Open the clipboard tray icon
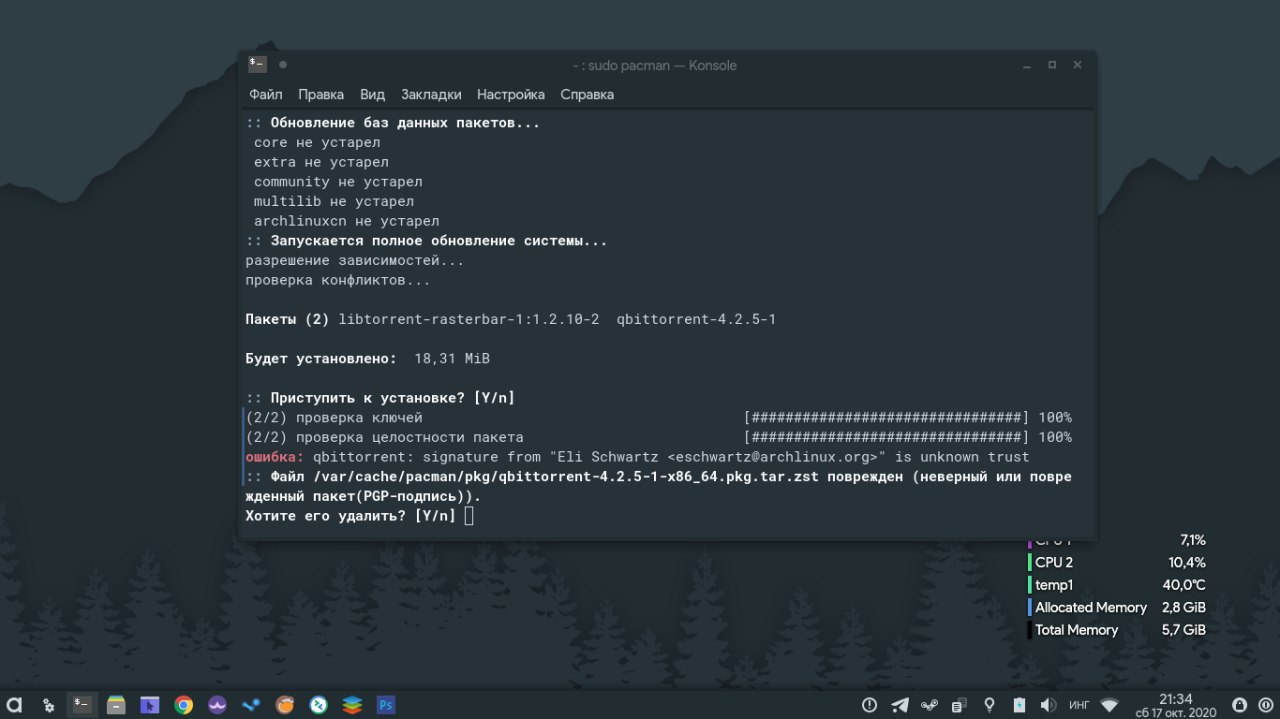The height and width of the screenshot is (719, 1280). tap(959, 705)
